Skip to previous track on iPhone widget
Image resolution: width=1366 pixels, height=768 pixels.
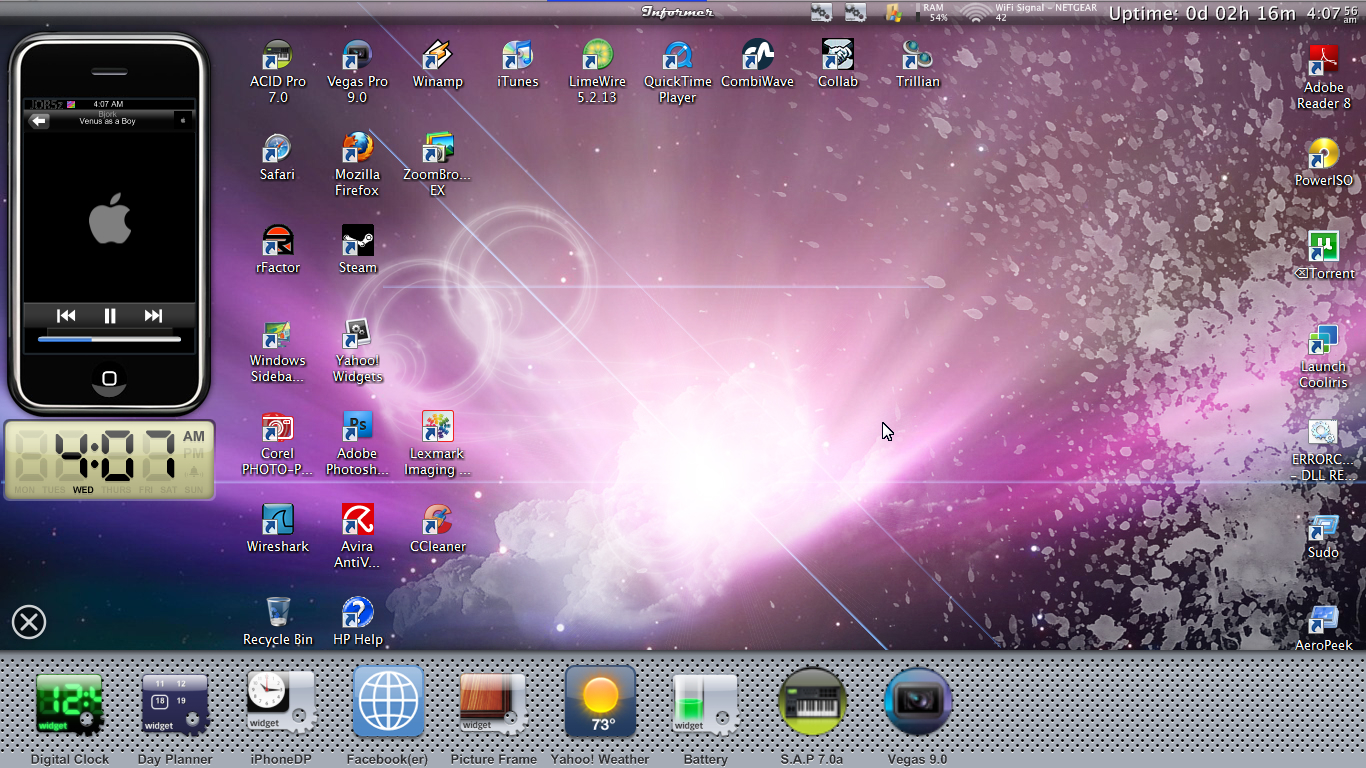(66, 316)
